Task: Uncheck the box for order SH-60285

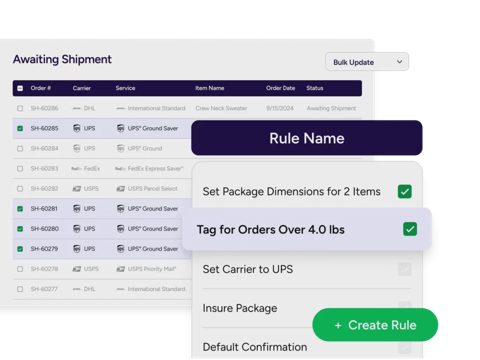Action: point(20,128)
